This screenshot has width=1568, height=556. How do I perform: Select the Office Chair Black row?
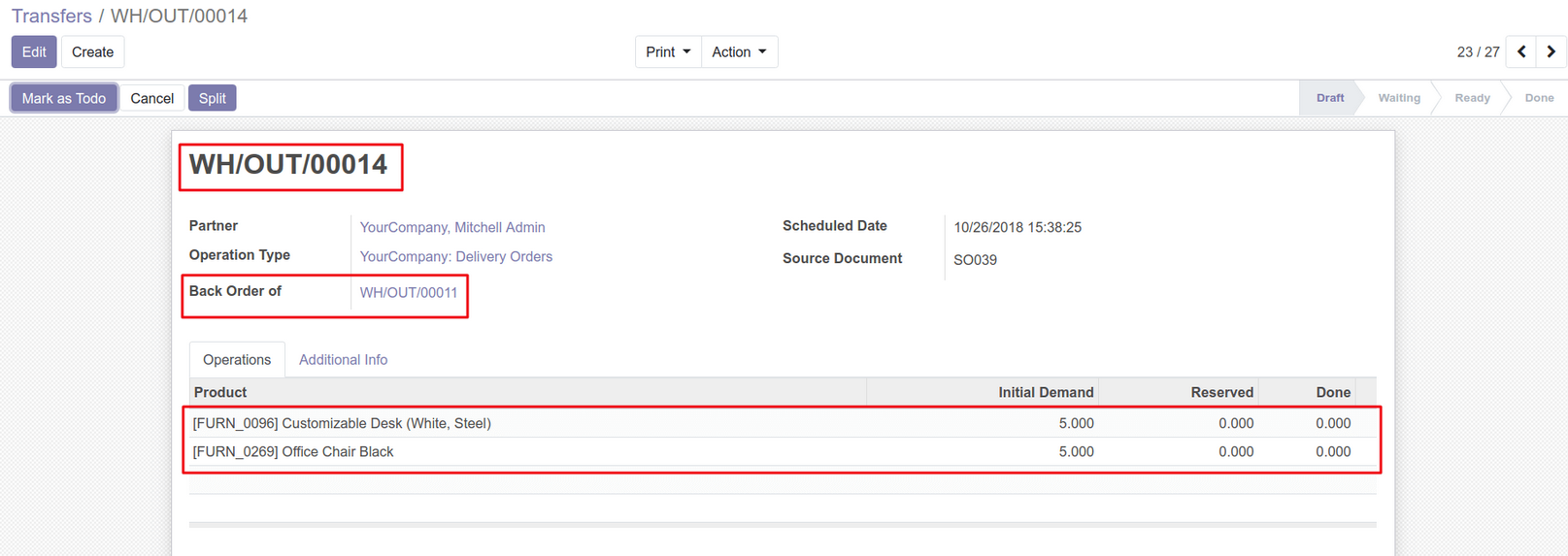click(x=293, y=452)
